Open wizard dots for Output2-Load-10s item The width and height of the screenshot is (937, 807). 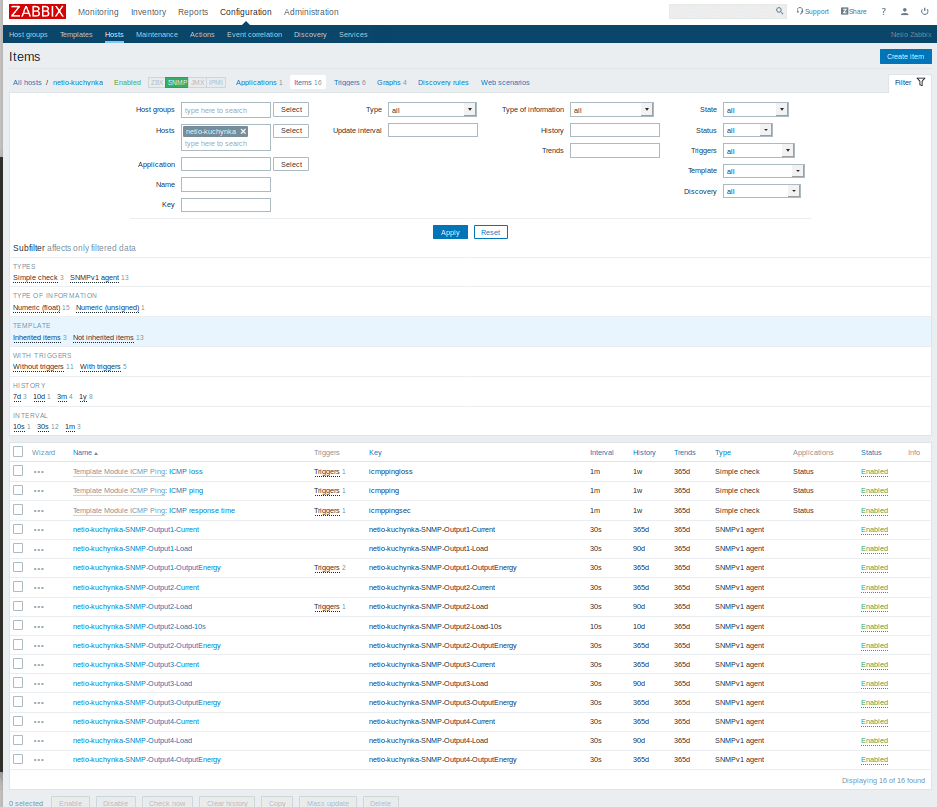39,626
